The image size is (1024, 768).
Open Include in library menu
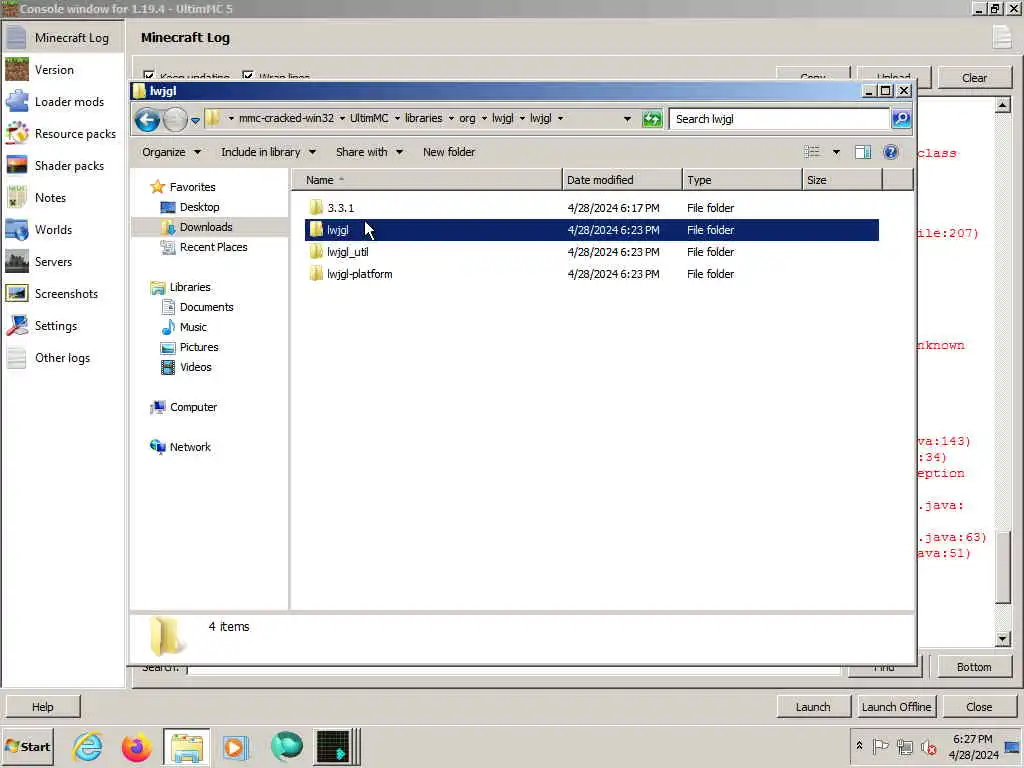coord(268,152)
